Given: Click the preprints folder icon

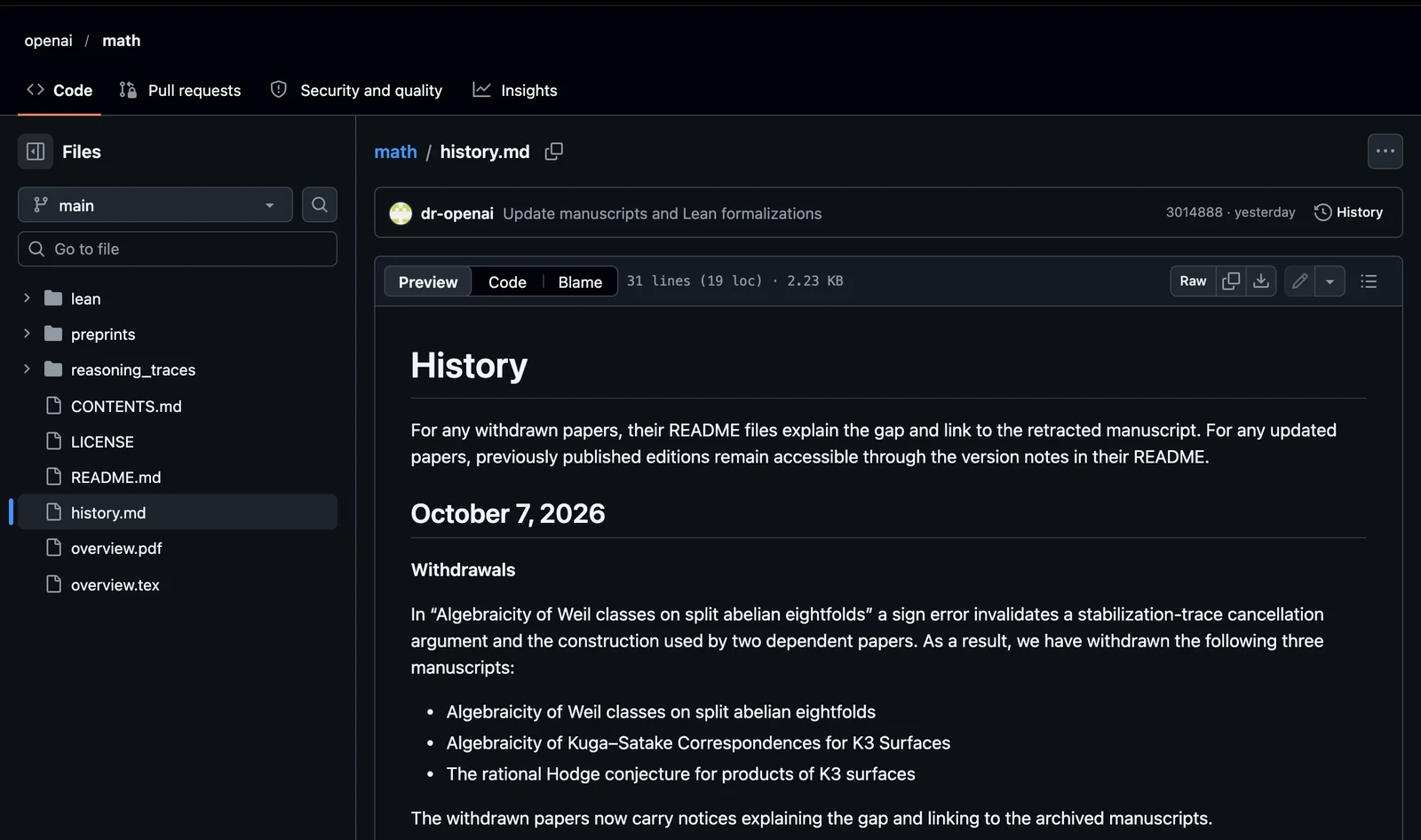Looking at the screenshot, I should 53,334.
